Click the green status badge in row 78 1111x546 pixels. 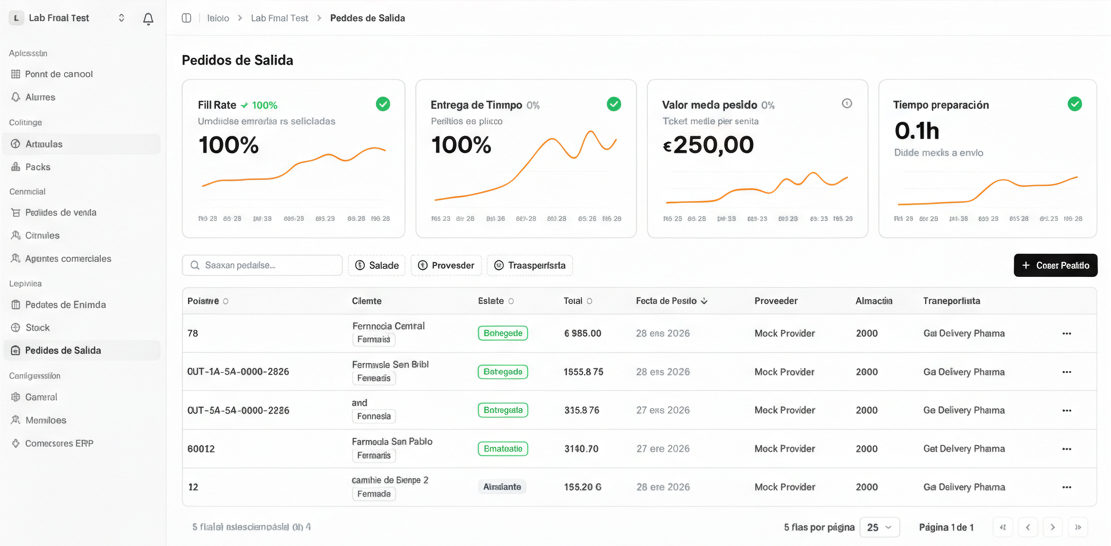[x=503, y=334]
